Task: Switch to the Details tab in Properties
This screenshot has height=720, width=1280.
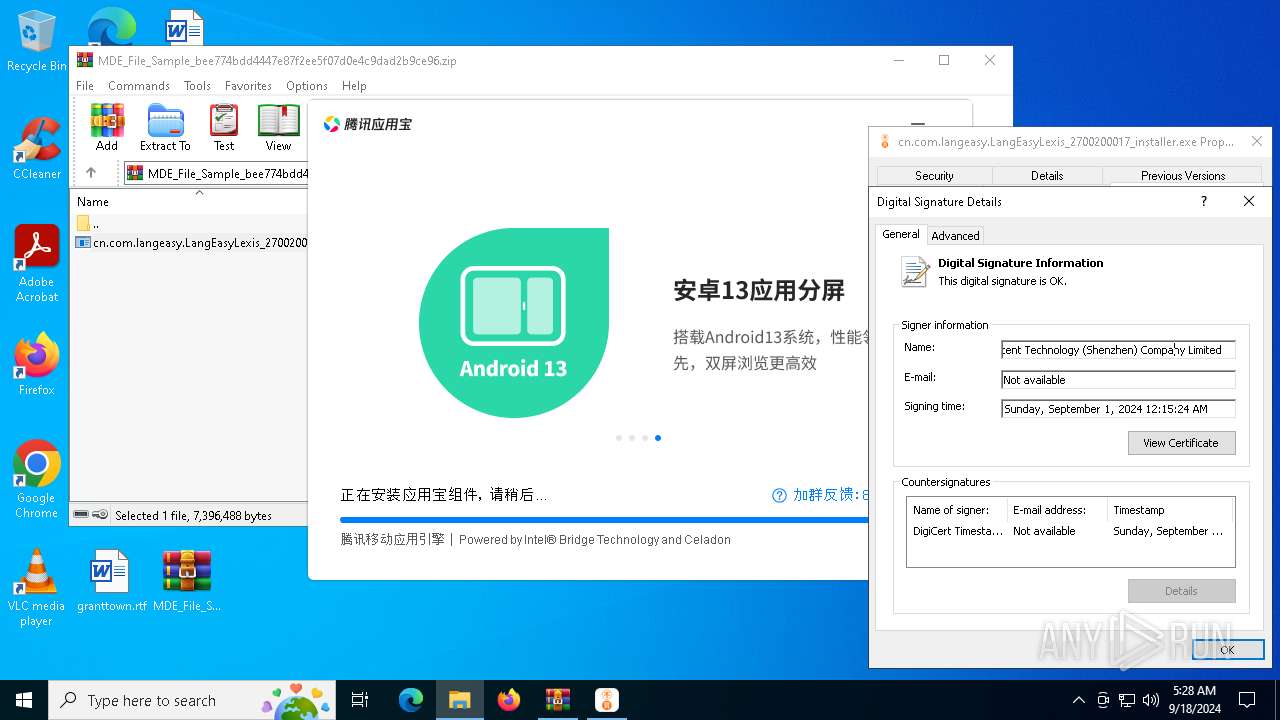Action: tap(1047, 176)
